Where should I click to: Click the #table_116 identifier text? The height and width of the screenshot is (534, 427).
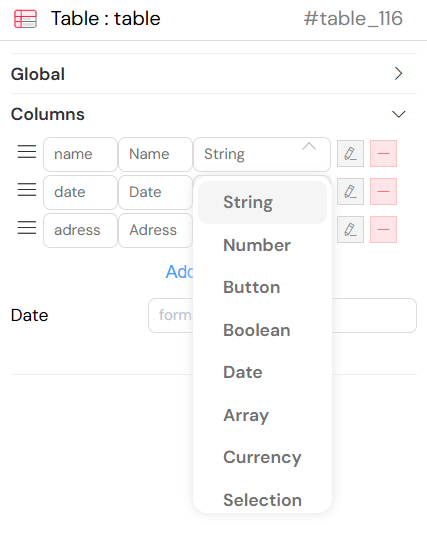coord(353,18)
